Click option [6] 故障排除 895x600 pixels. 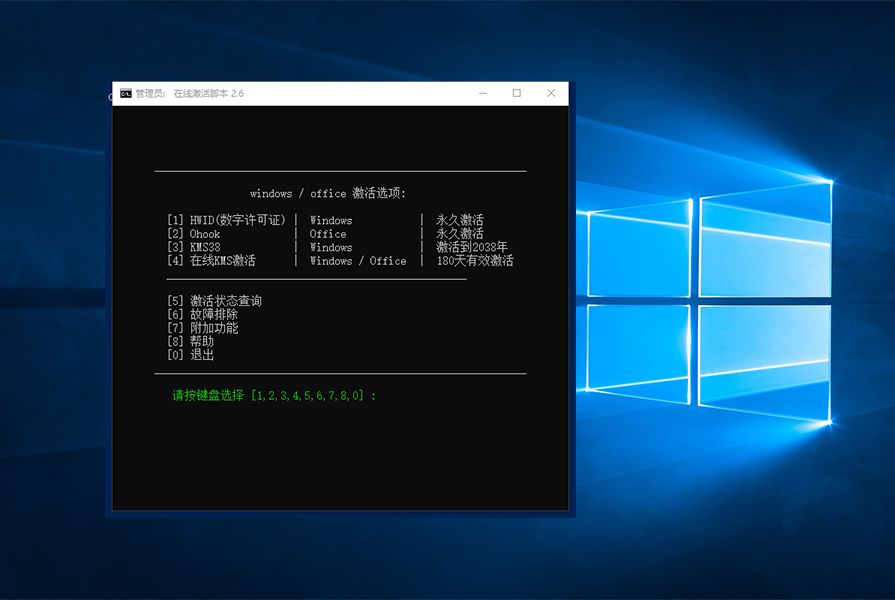point(202,315)
